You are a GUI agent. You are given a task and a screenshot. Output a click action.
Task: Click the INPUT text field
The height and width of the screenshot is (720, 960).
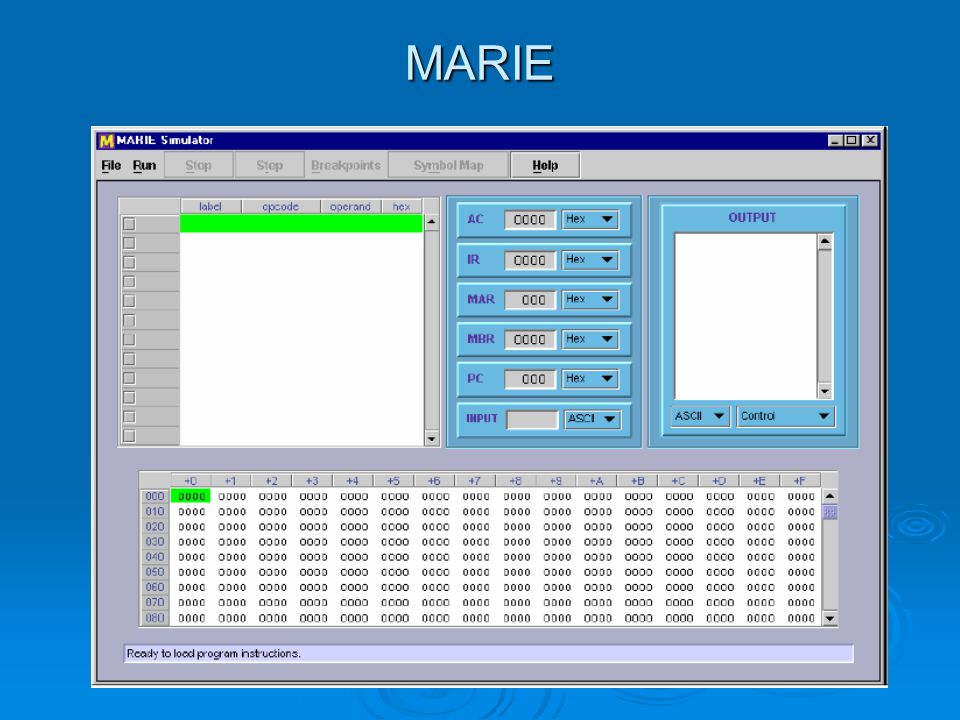pyautogui.click(x=532, y=419)
